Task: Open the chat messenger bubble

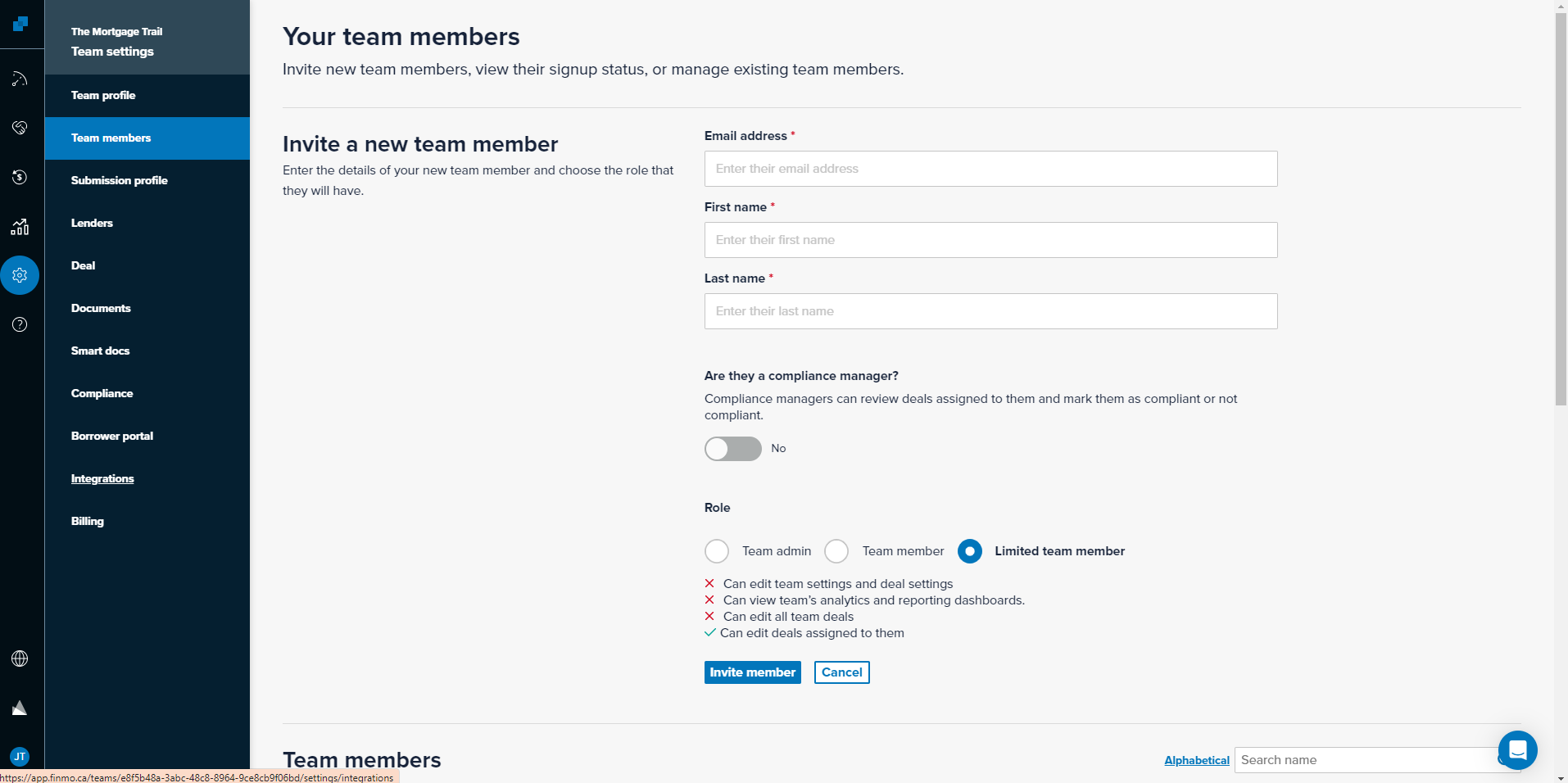Action: [1517, 749]
